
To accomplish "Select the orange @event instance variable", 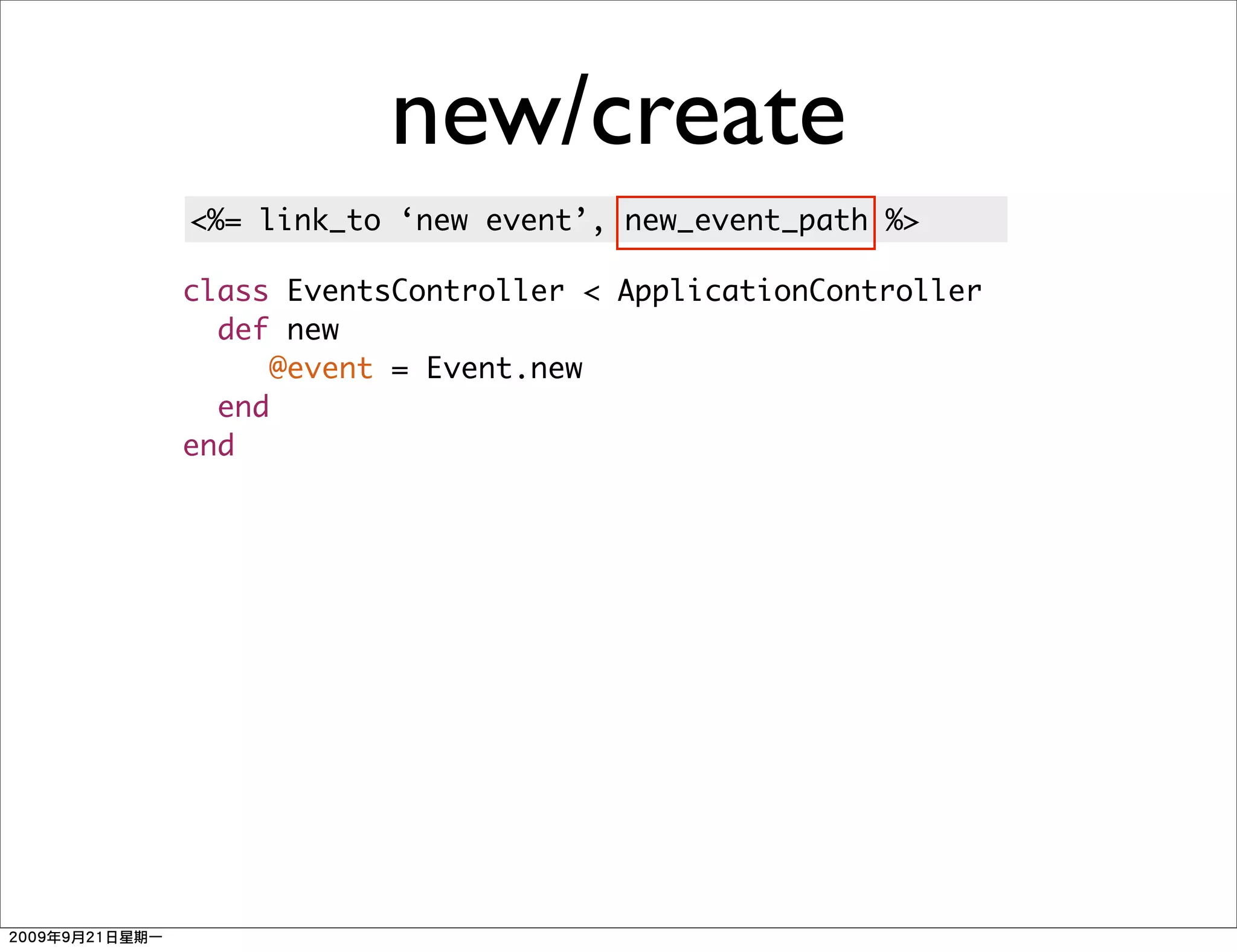I will point(321,368).
